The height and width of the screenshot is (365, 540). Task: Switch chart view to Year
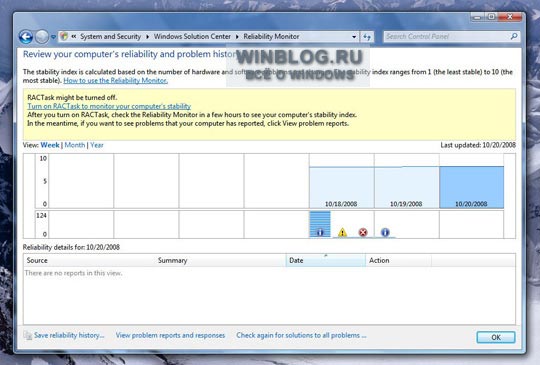(97, 145)
